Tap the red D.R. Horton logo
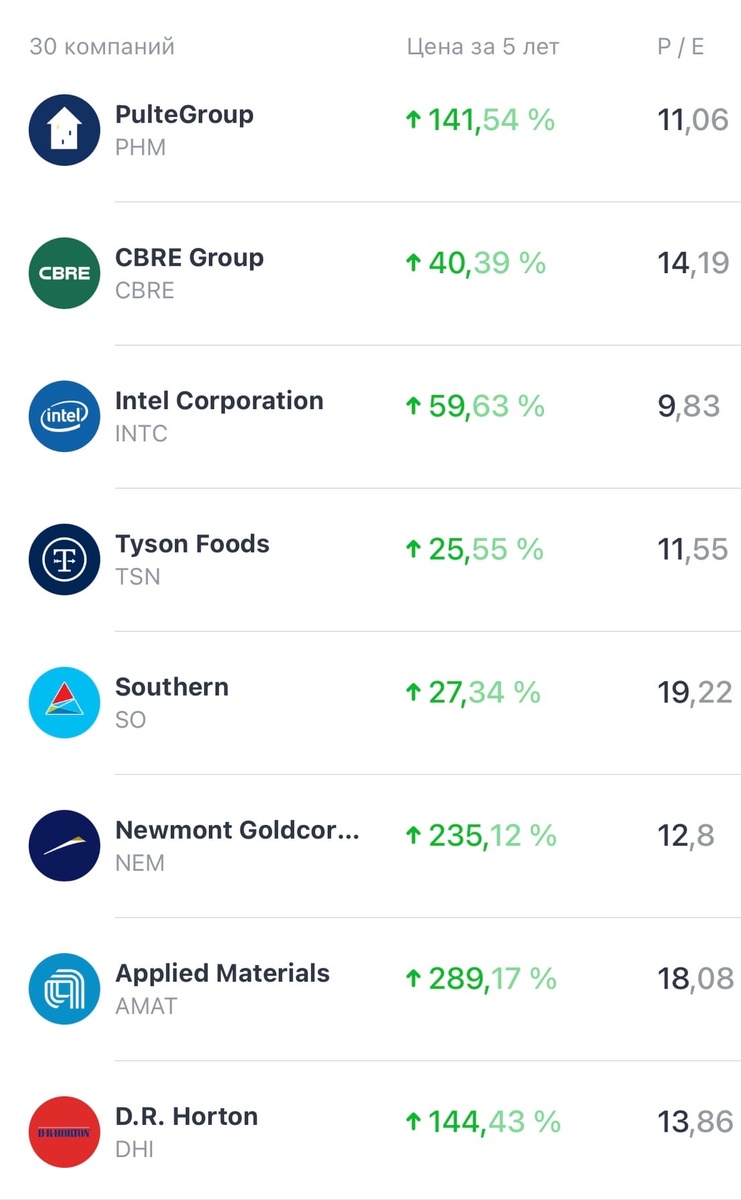The height and width of the screenshot is (1200, 741). coord(65,1131)
